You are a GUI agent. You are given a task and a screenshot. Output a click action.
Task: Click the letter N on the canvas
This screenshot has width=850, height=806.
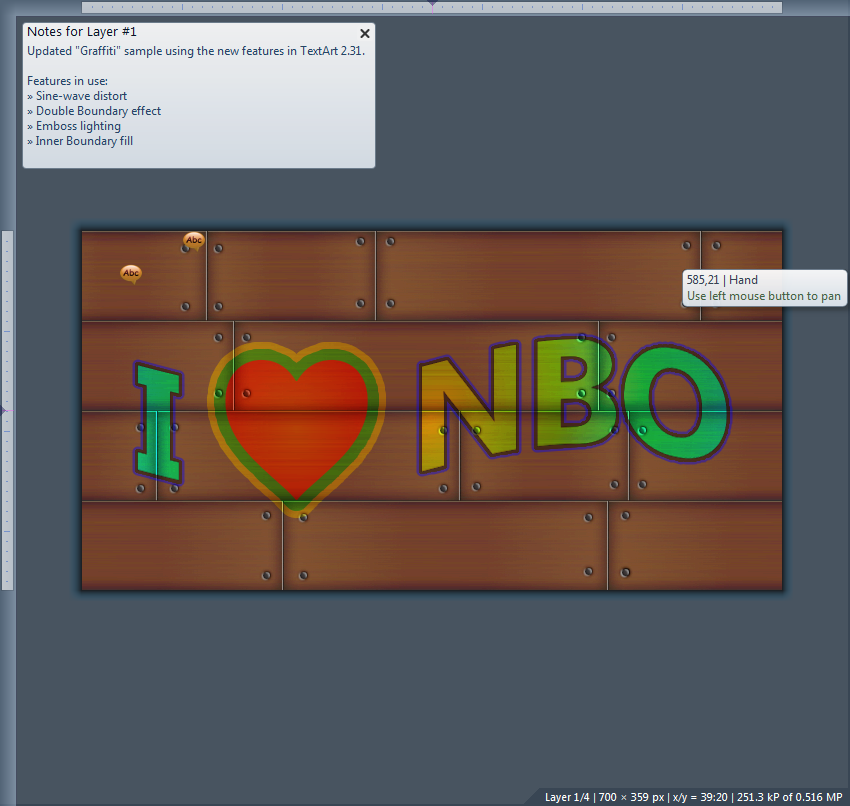coord(468,408)
